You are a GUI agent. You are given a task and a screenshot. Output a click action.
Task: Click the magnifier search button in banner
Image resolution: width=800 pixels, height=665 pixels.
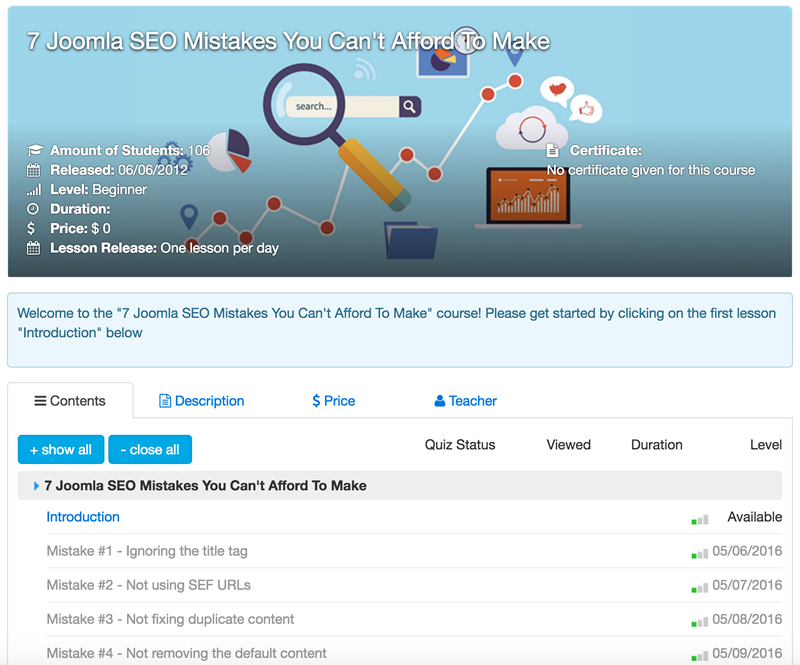[x=410, y=107]
